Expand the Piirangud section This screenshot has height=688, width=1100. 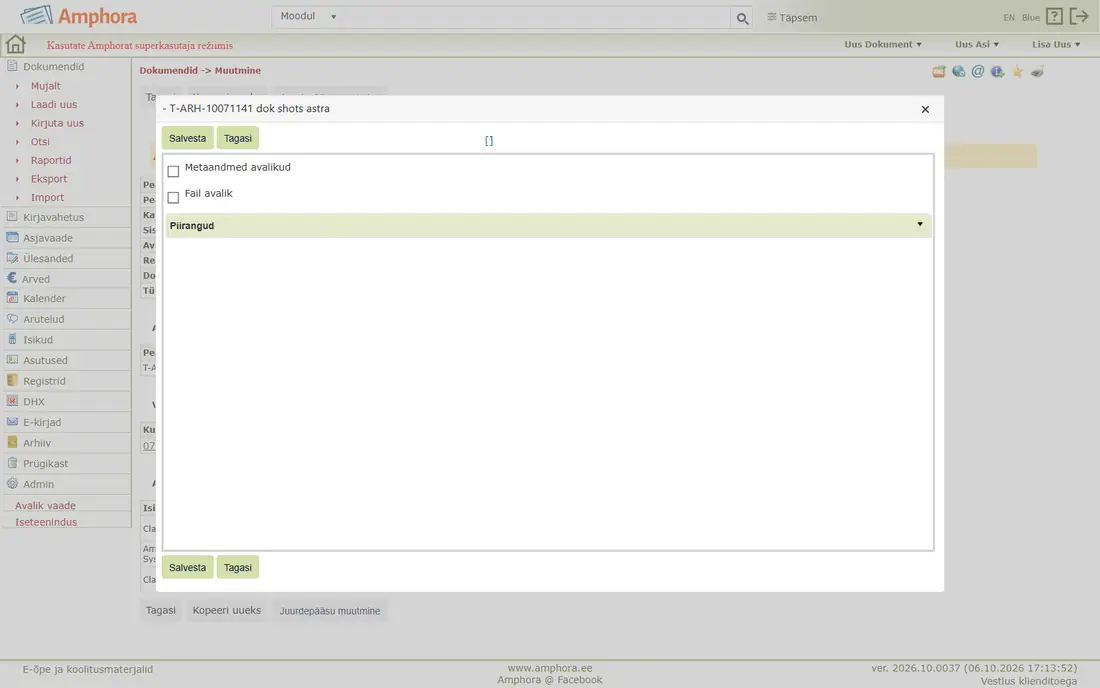pyautogui.click(x=549, y=225)
